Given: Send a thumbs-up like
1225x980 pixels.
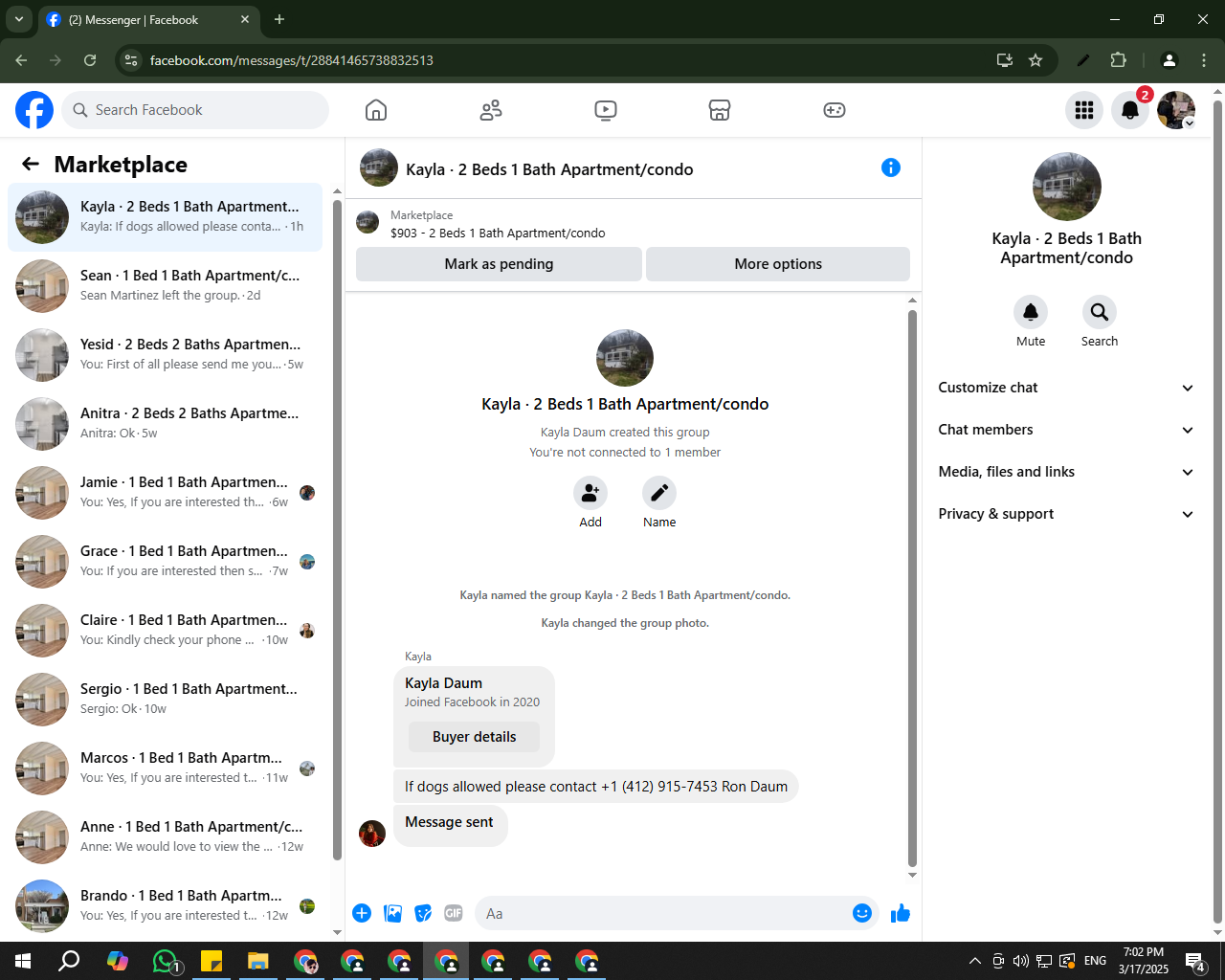Looking at the screenshot, I should tap(901, 913).
